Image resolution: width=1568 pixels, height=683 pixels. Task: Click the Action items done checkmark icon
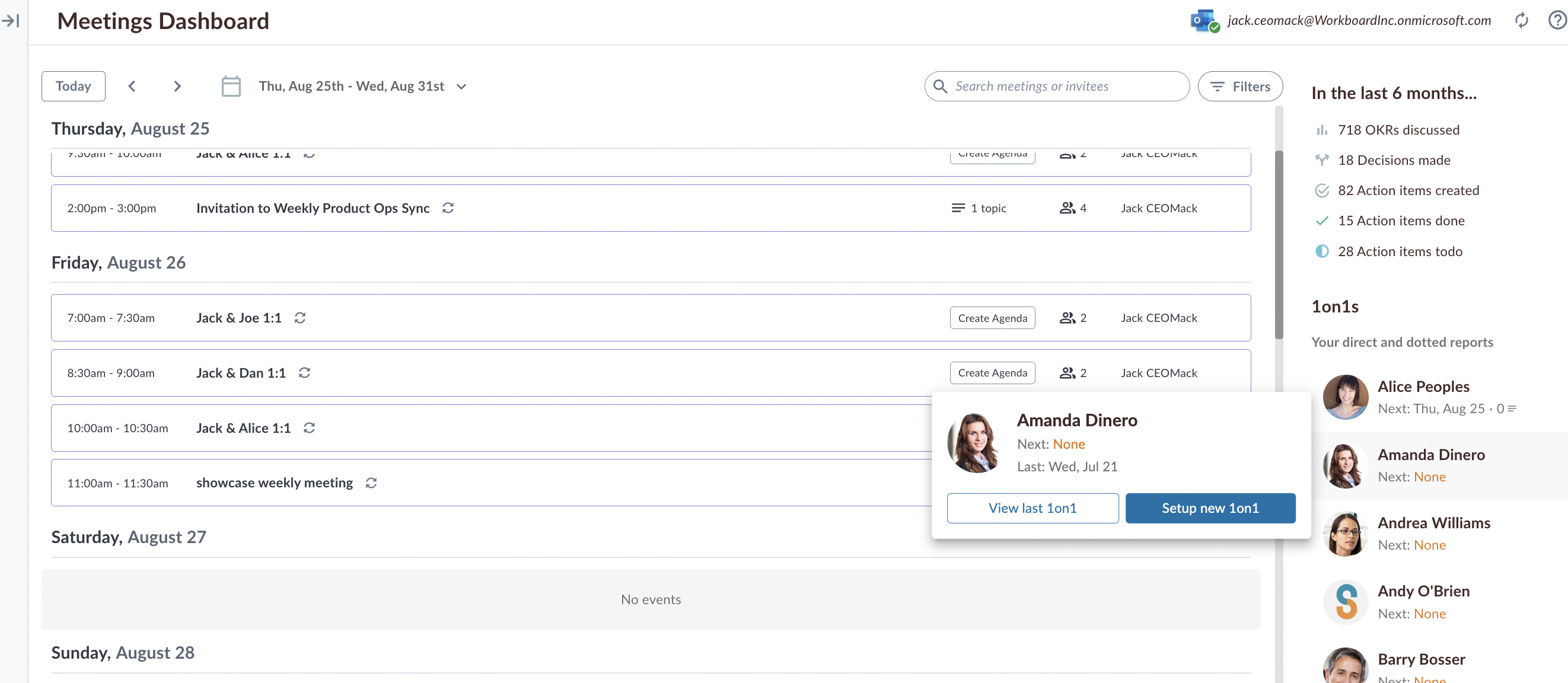click(1321, 221)
